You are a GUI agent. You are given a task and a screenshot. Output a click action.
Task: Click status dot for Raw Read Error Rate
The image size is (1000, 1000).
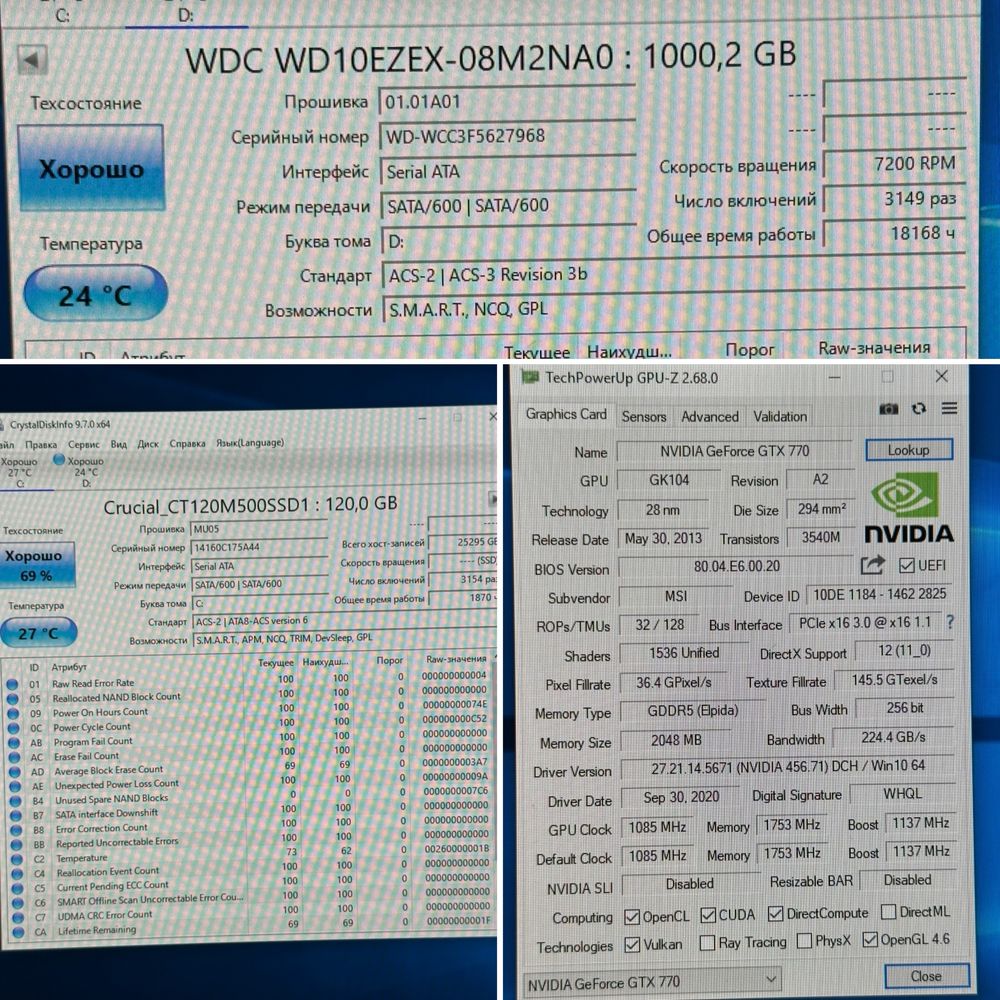(x=11, y=684)
